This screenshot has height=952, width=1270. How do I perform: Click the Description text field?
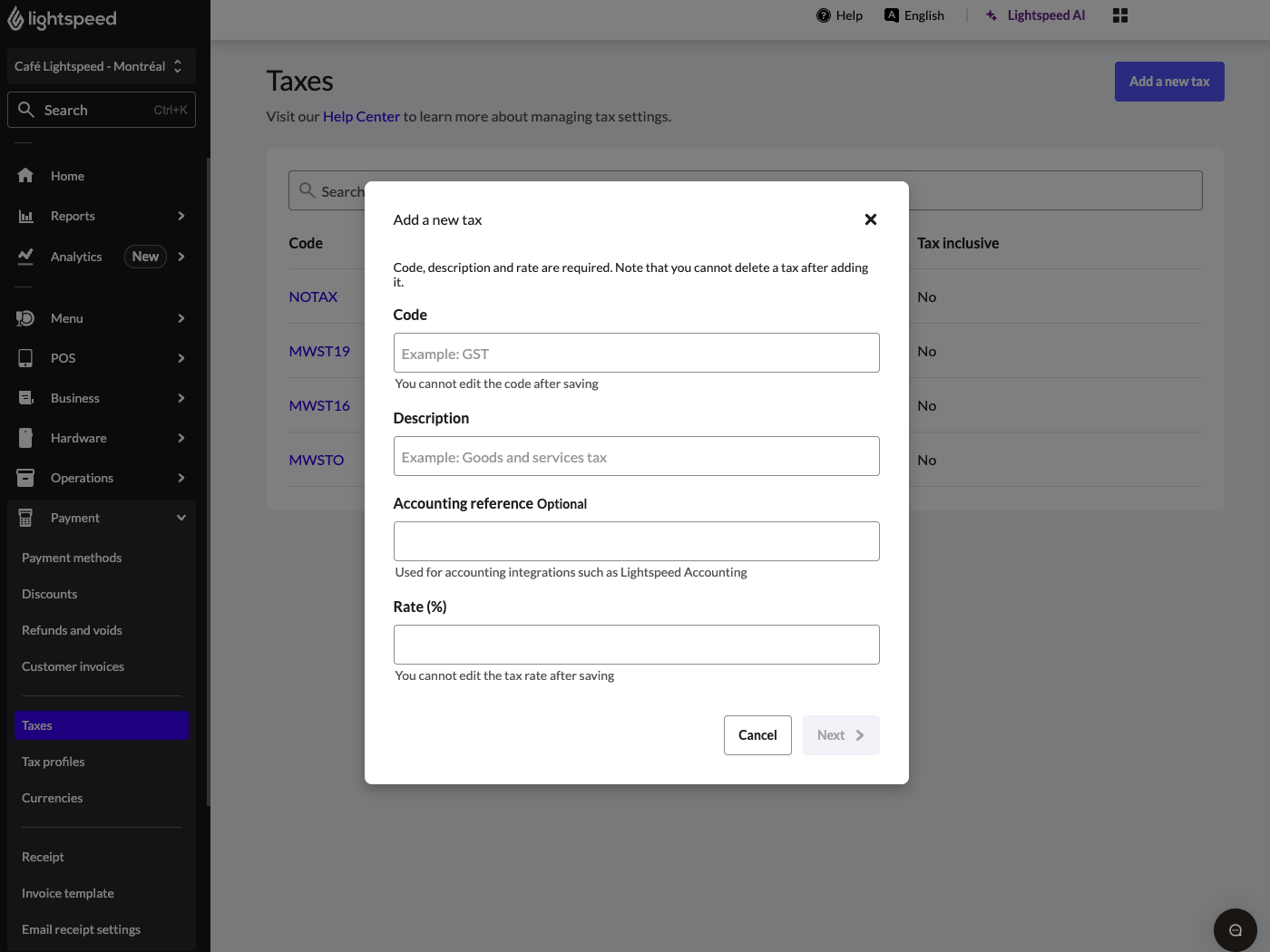[x=636, y=456]
